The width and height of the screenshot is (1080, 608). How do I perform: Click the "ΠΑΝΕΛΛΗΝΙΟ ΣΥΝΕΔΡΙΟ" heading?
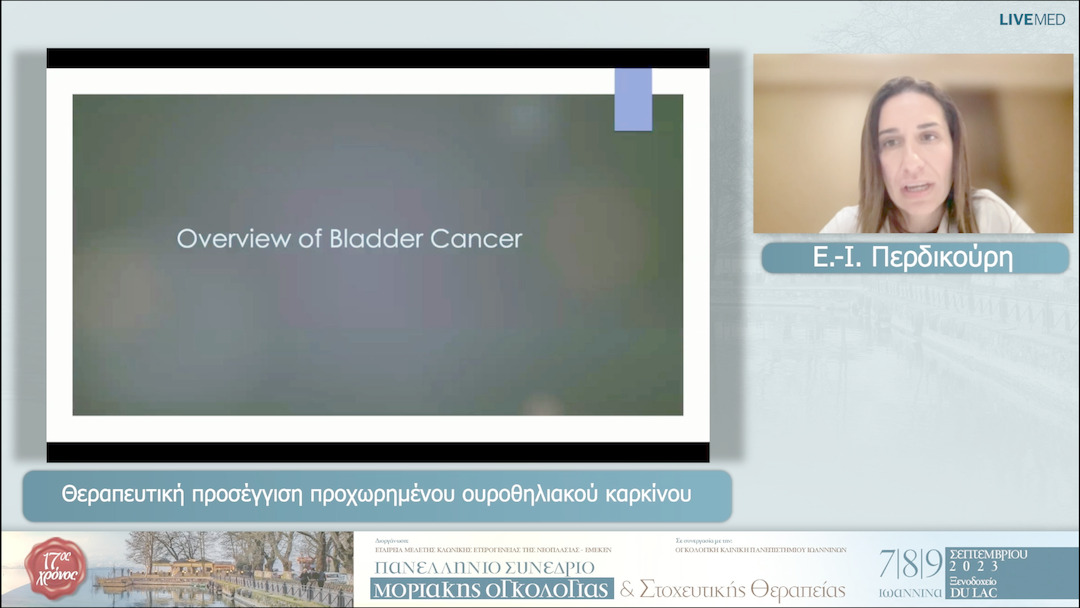(x=484, y=568)
